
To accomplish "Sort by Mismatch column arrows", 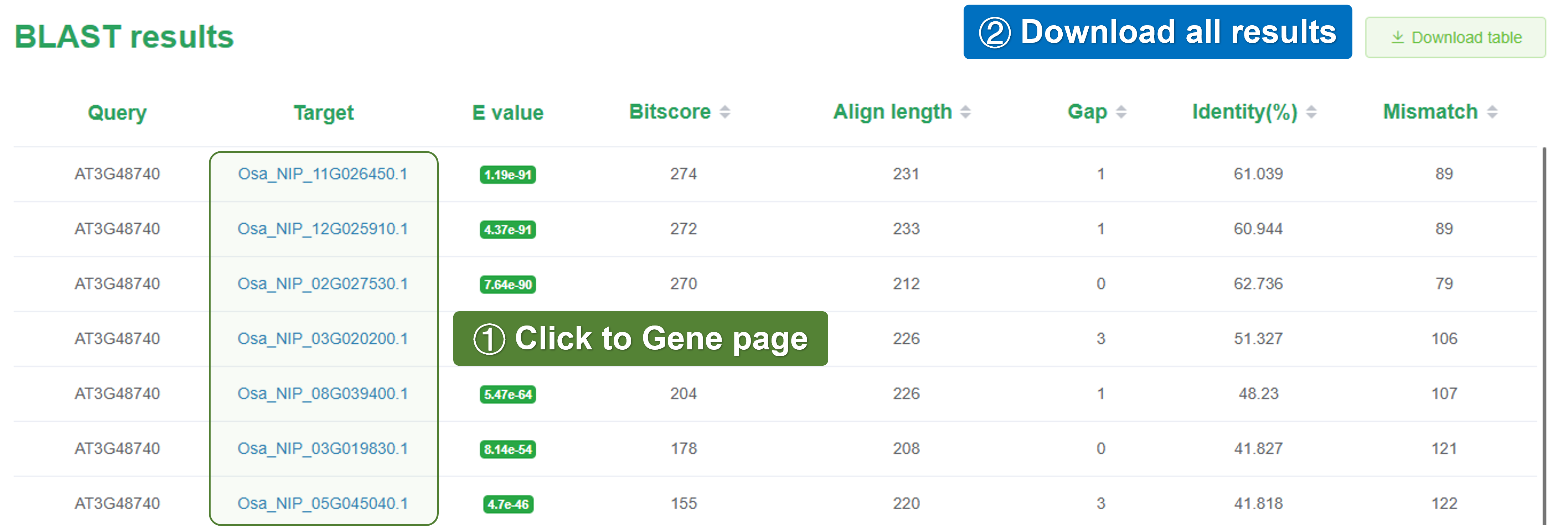I will pyautogui.click(x=1492, y=112).
